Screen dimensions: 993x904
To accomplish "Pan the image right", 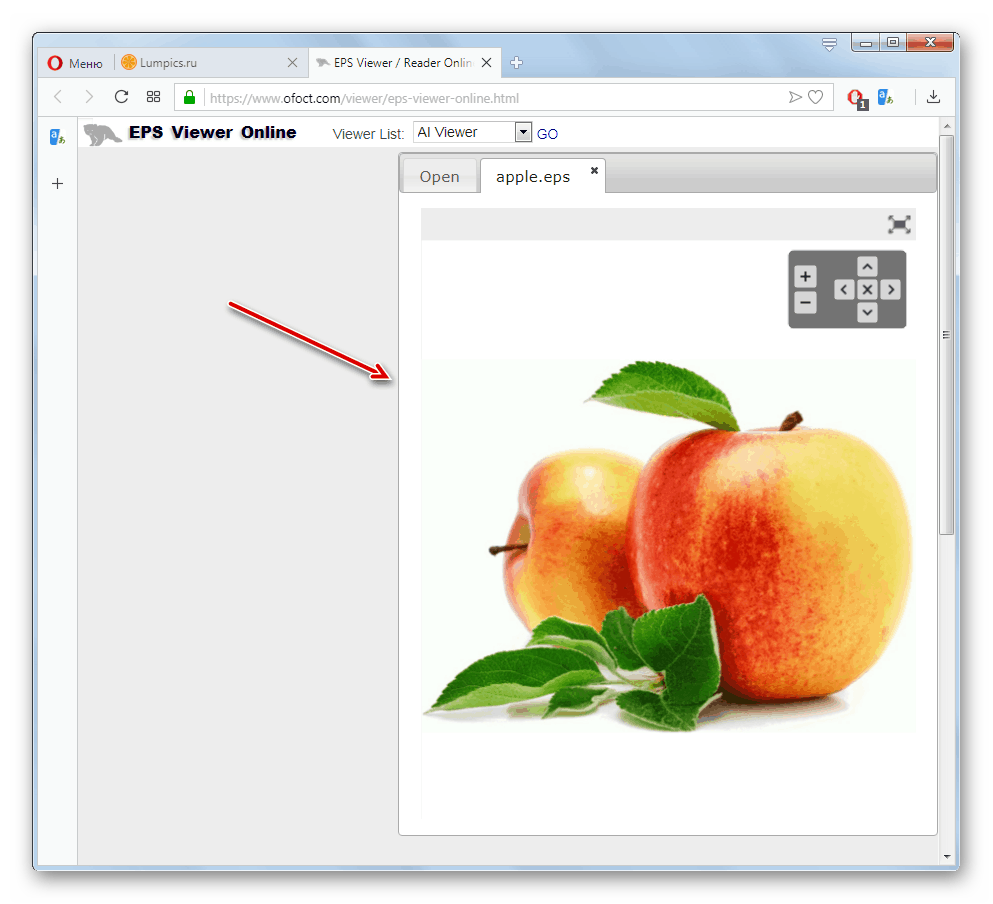I will (890, 290).
